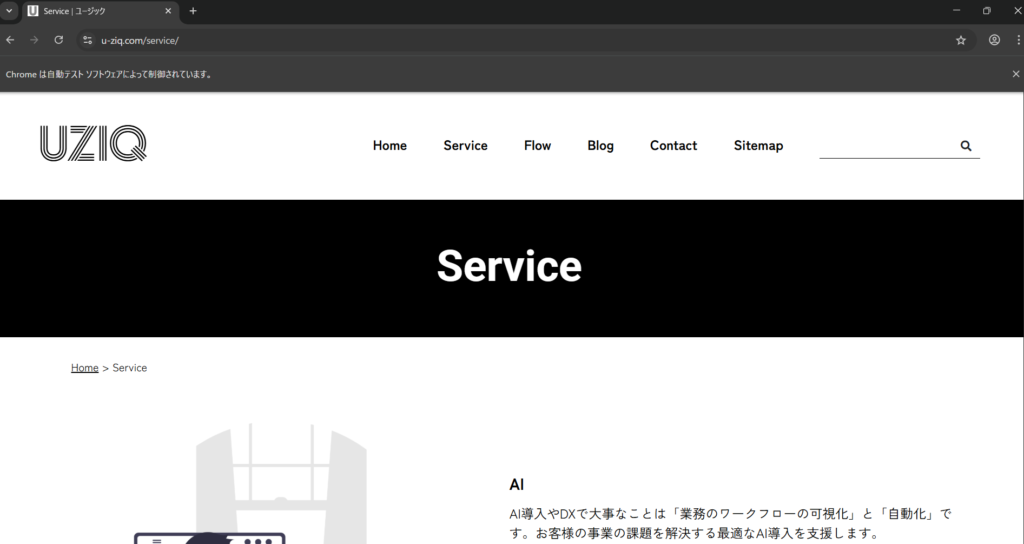Open the Chrome three-dot menu

[x=1017, y=40]
